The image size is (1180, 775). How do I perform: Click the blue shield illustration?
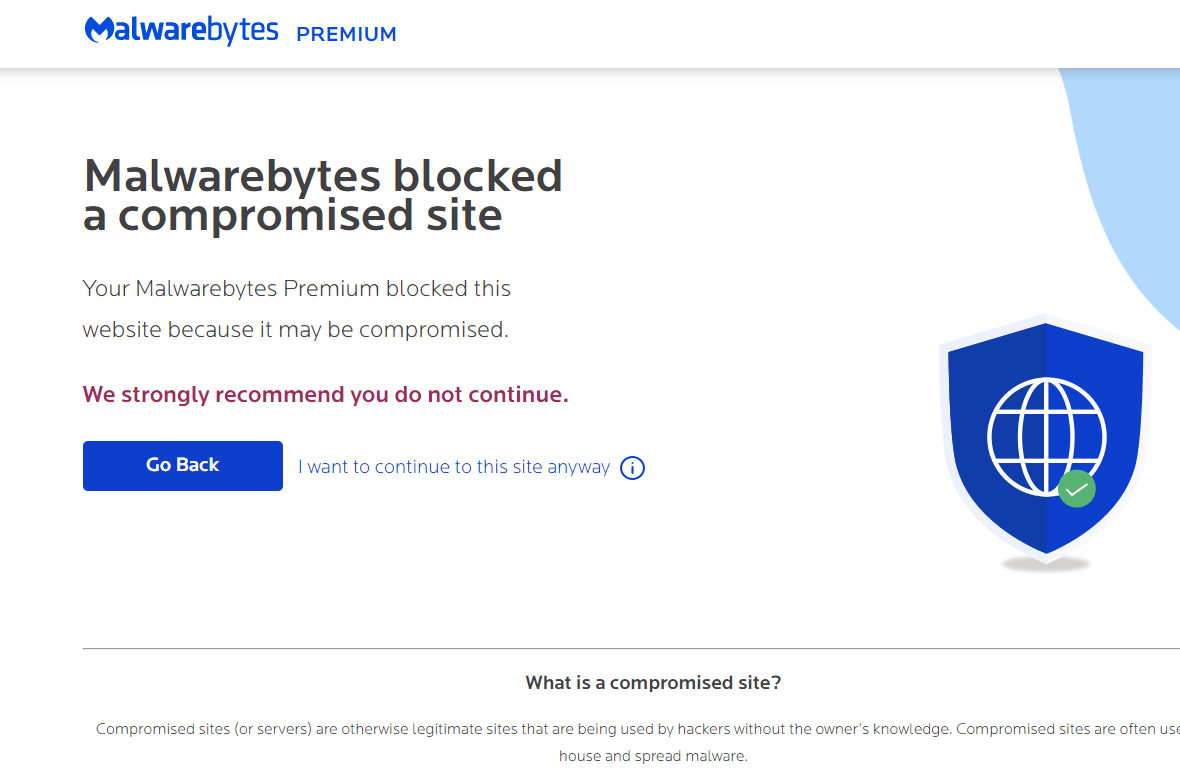coord(1045,438)
